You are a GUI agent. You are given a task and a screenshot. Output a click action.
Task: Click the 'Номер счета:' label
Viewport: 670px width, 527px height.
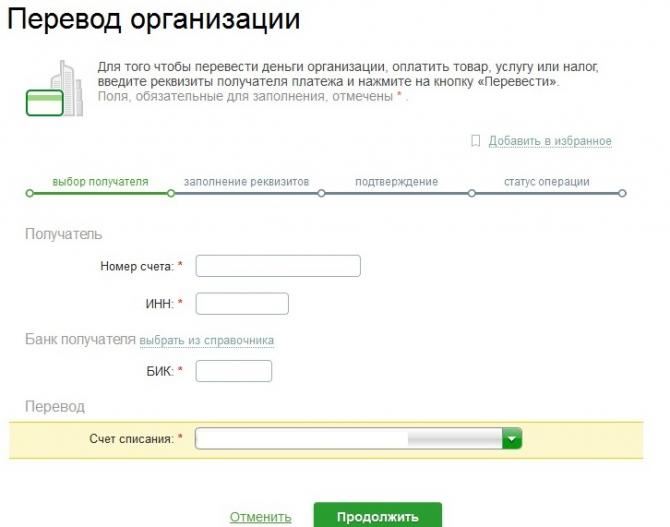point(137,266)
